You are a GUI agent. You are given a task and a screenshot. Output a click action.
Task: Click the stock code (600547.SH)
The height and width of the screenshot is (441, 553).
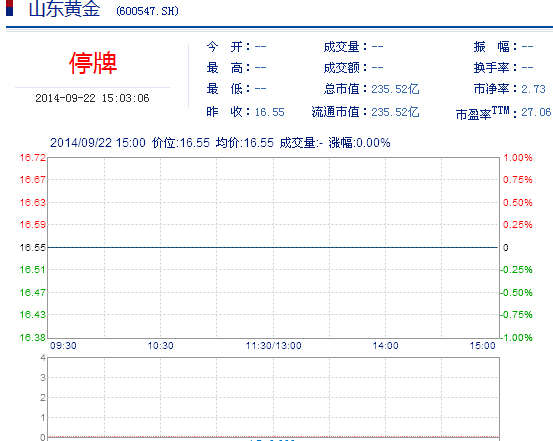[147, 11]
